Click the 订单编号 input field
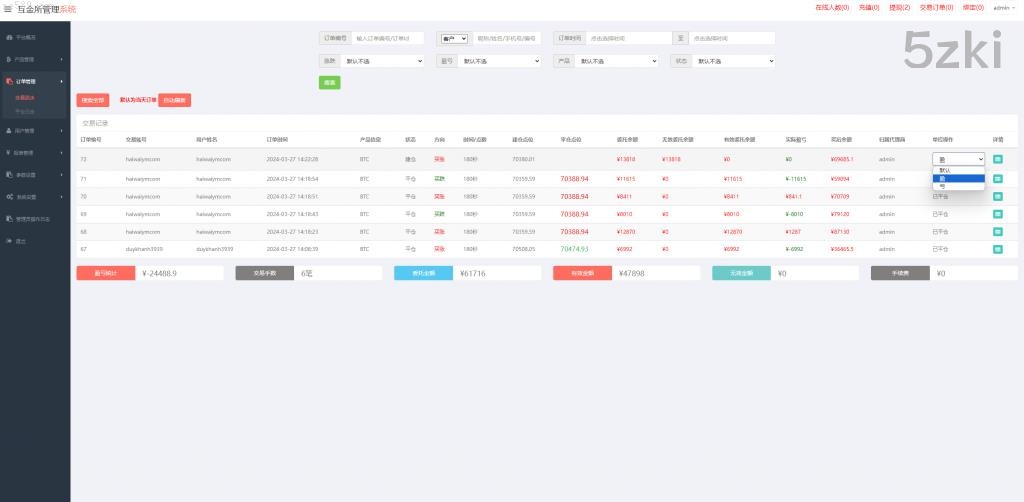This screenshot has height=502, width=1024. coord(388,38)
